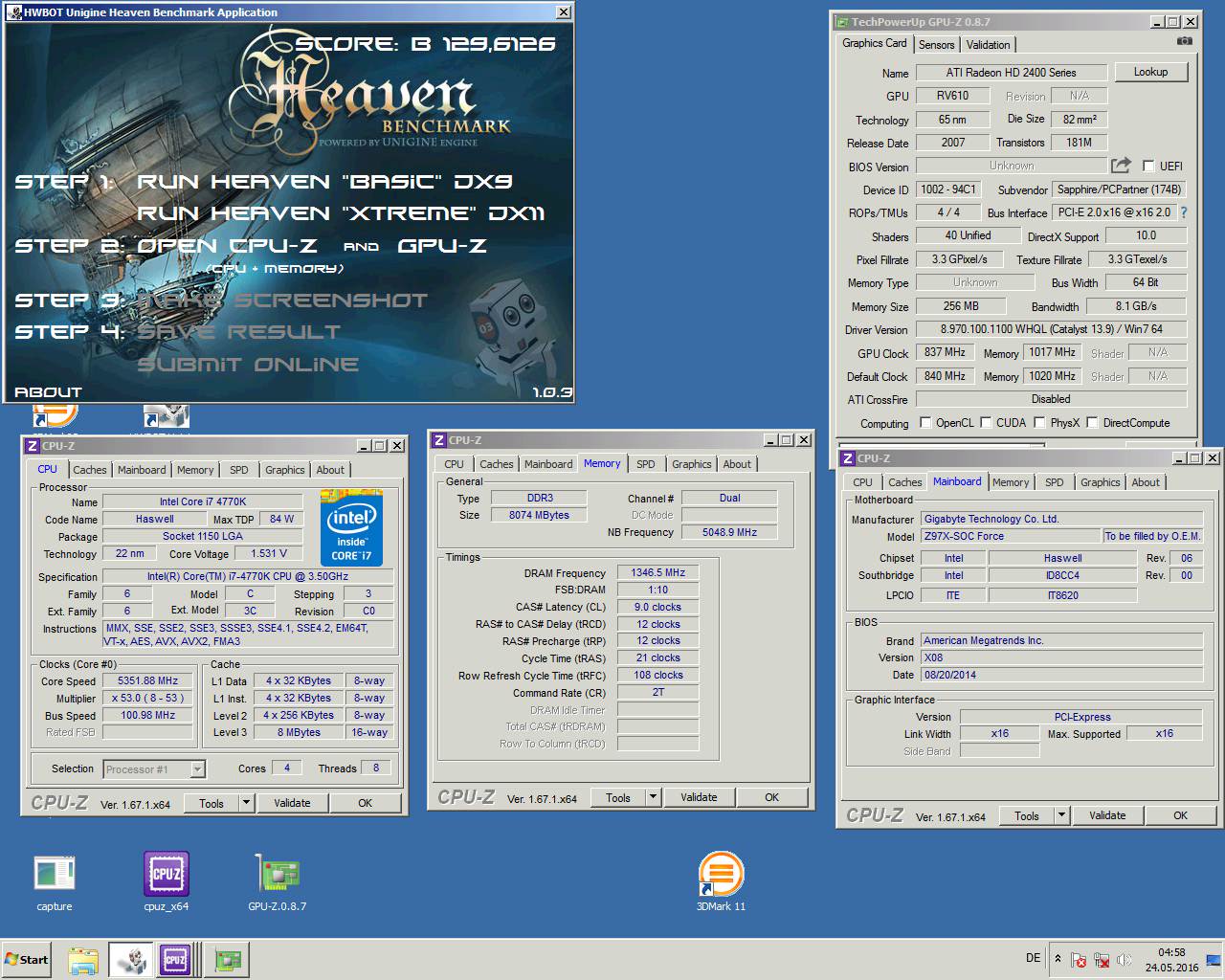The width and height of the screenshot is (1225, 980).
Task: Click Save Result in Heaven app
Action: point(239,332)
